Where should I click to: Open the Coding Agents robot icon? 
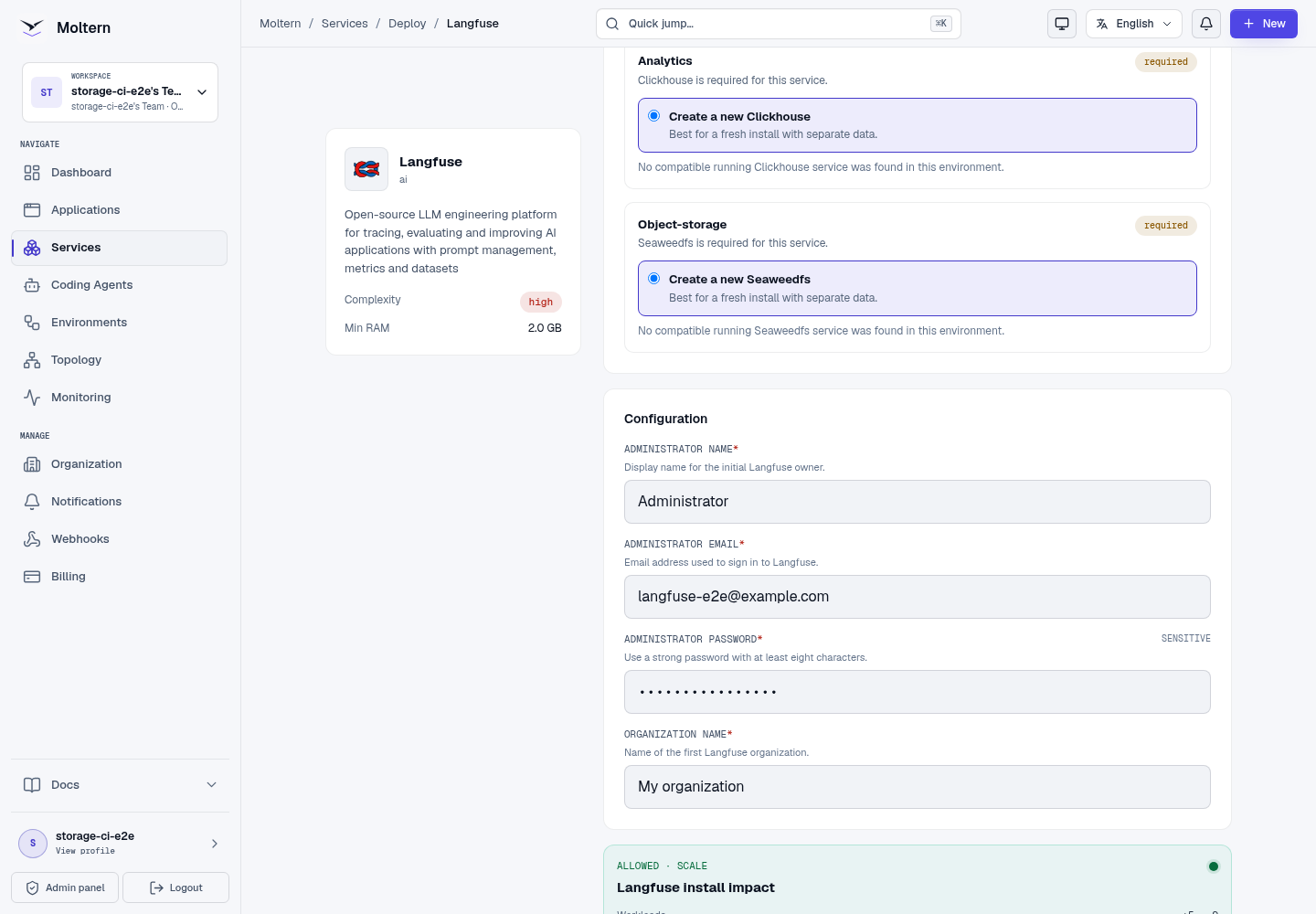point(32,285)
